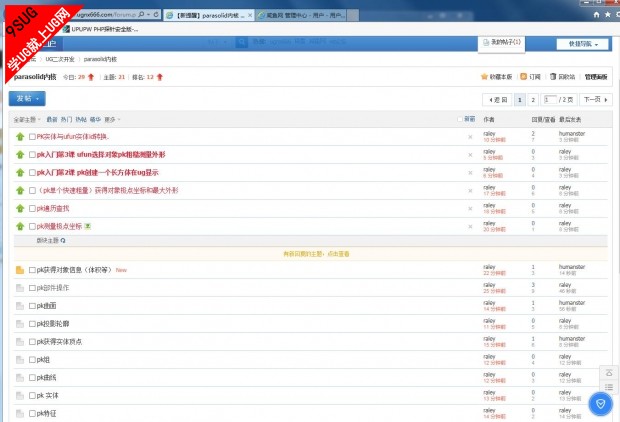Check the box for pk入门第2课 thread
This screenshot has width=620, height=422.
pyautogui.click(x=32, y=172)
